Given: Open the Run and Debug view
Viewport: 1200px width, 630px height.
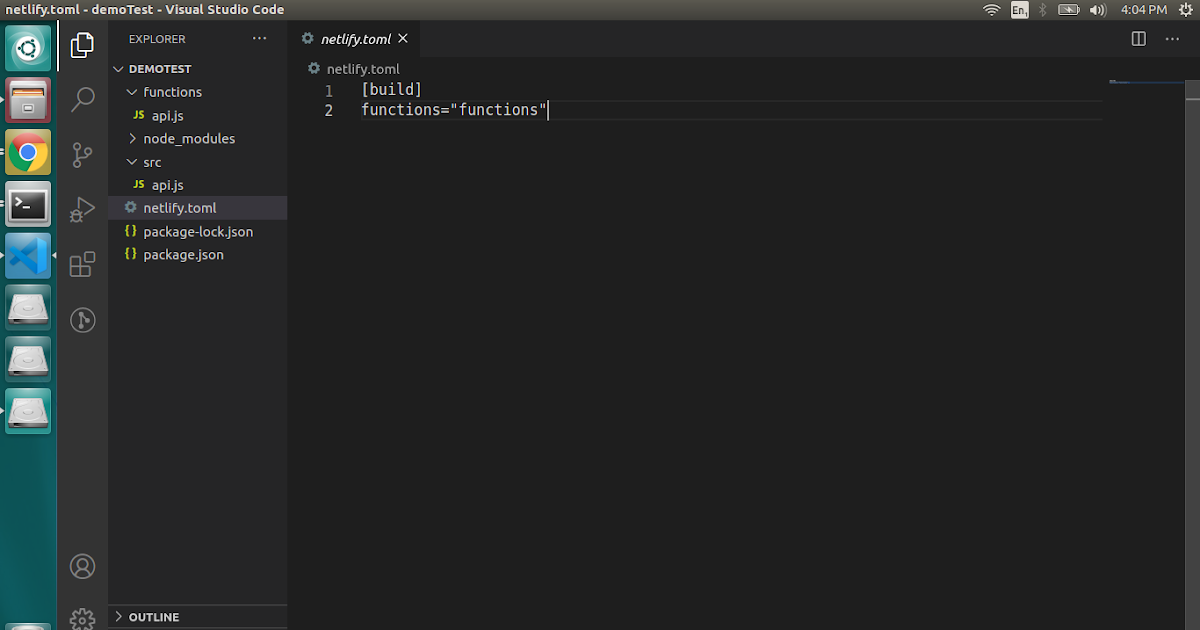Looking at the screenshot, I should tap(82, 209).
